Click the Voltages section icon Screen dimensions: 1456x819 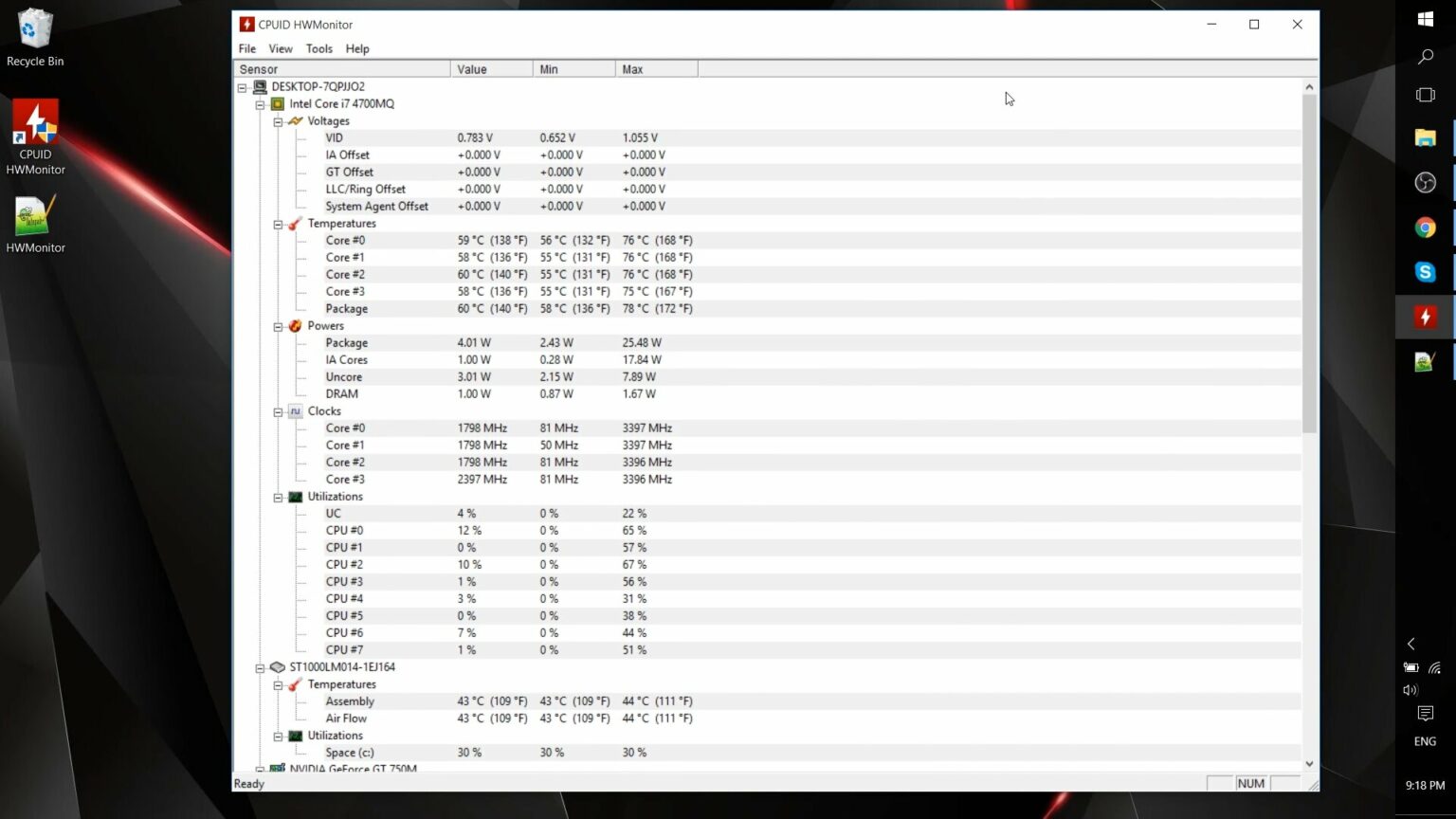pyautogui.click(x=295, y=120)
